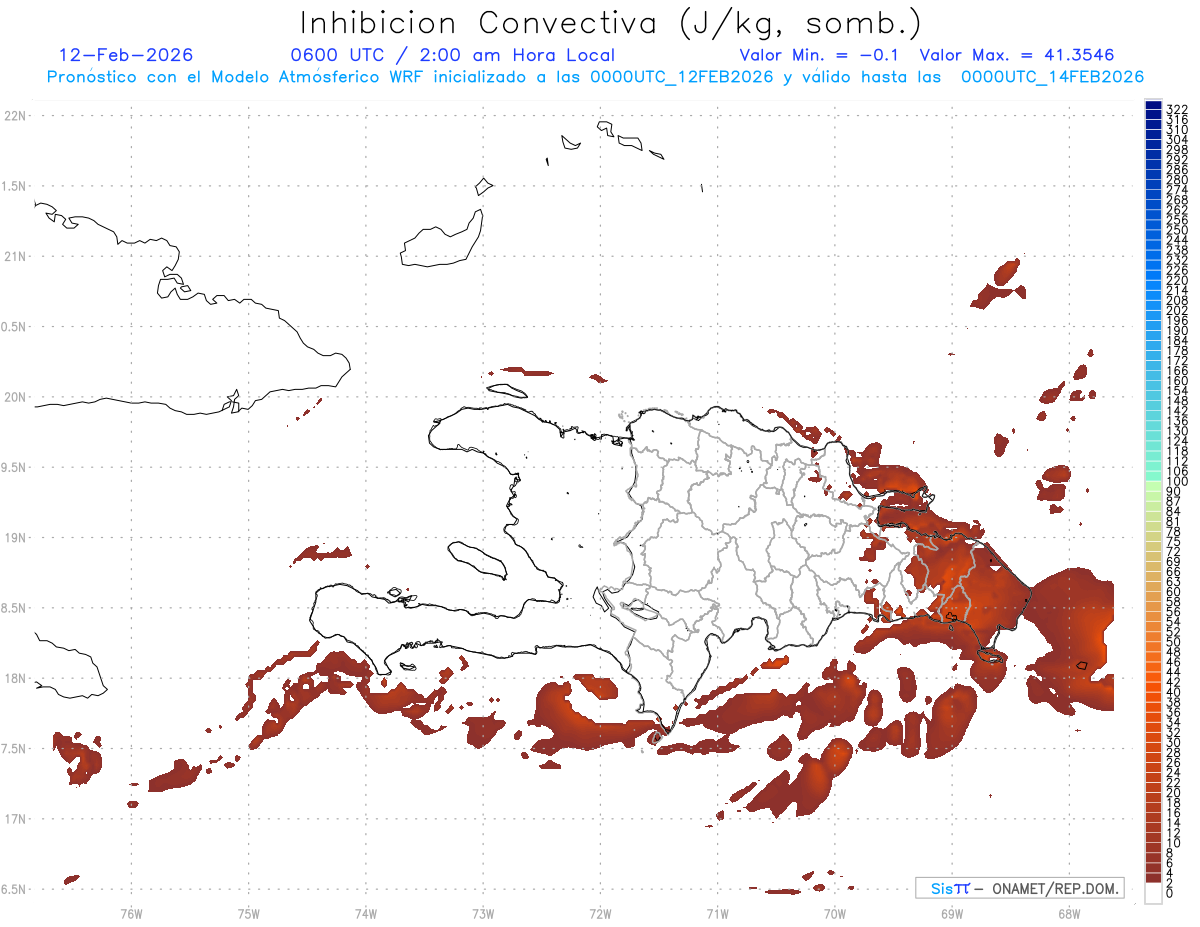The width and height of the screenshot is (1200, 927).
Task: Click the legend value "100"
Action: pos(1177,482)
